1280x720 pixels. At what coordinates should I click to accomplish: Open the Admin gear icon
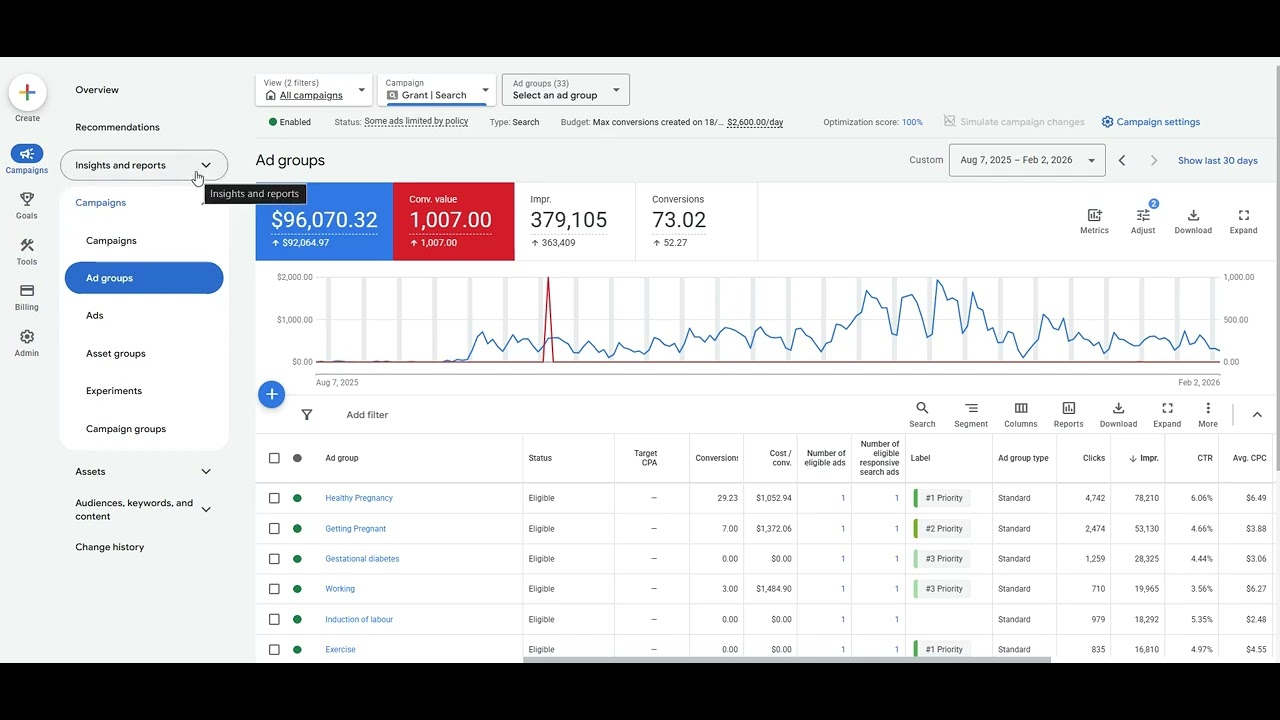coord(27,337)
